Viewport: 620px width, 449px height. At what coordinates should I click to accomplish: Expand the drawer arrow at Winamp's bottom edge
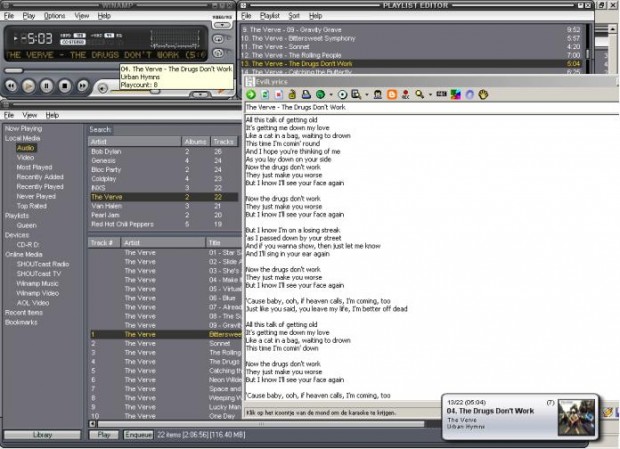[200, 95]
